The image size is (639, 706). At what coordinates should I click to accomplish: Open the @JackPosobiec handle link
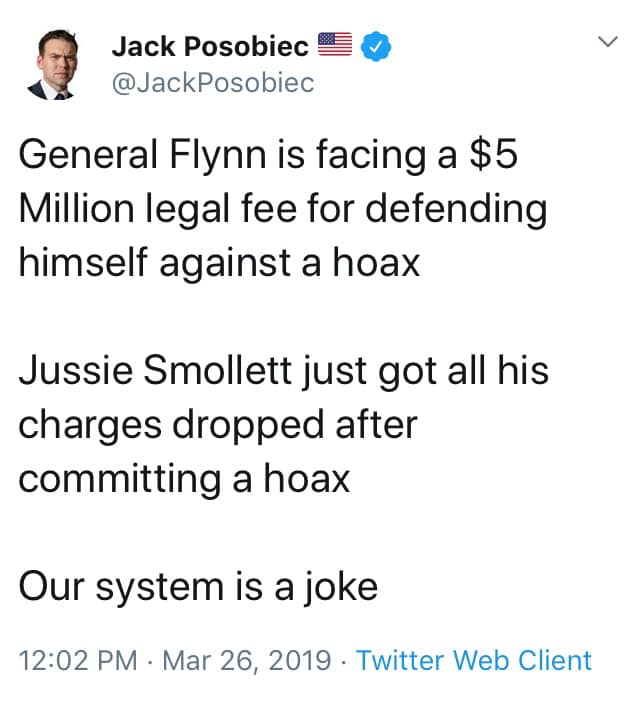click(213, 83)
